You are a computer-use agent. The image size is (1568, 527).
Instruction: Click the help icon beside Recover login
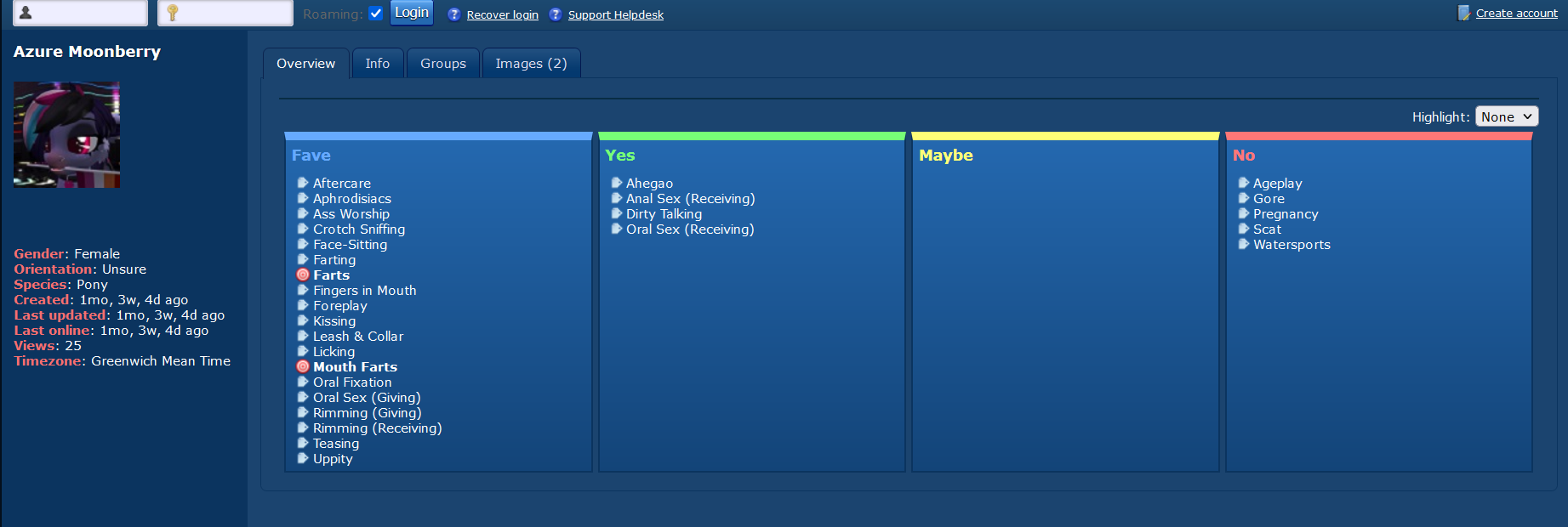(x=454, y=14)
